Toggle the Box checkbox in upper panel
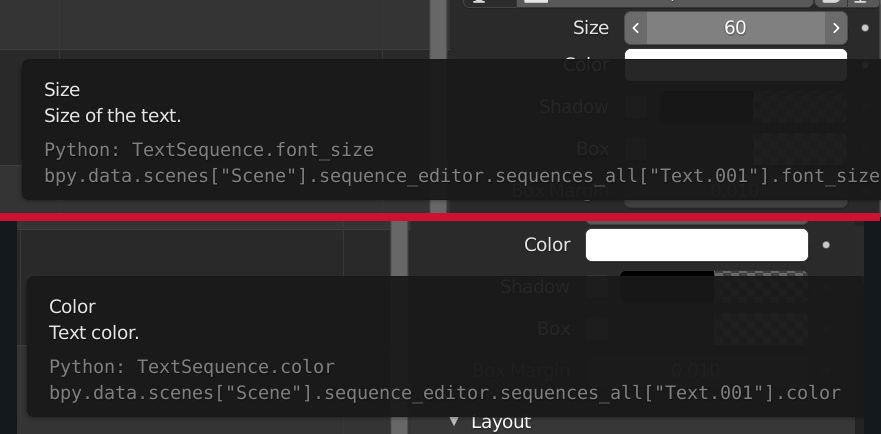881x434 pixels. (637, 149)
